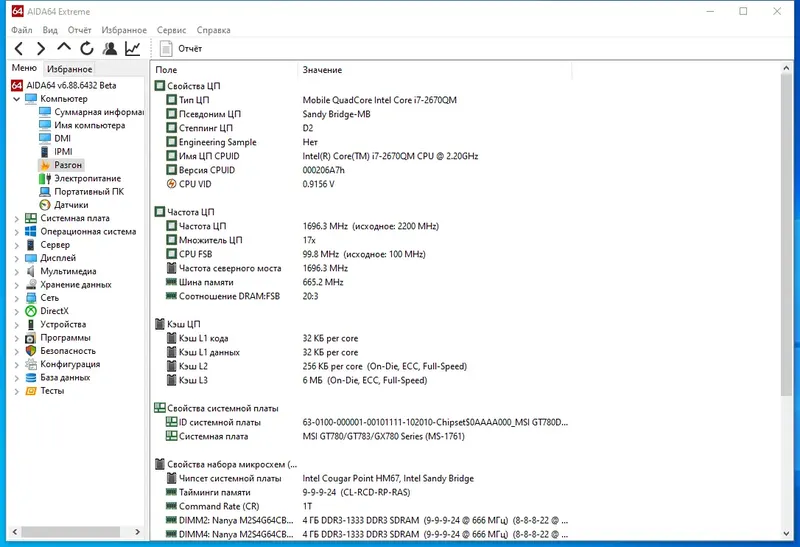This screenshot has height=547, width=800.
Task: Click the Устройства device icon
Action: (31, 324)
